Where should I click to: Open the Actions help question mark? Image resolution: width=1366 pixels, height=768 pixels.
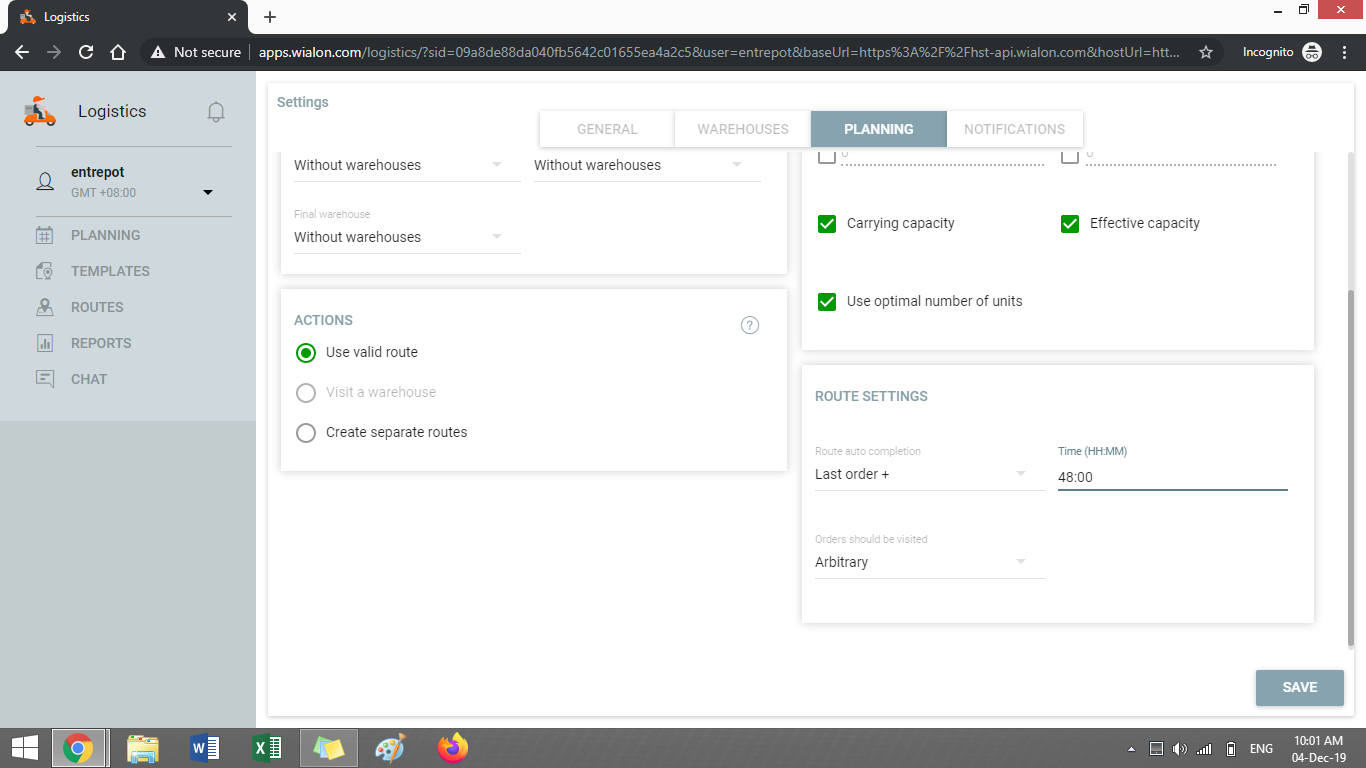tap(750, 325)
